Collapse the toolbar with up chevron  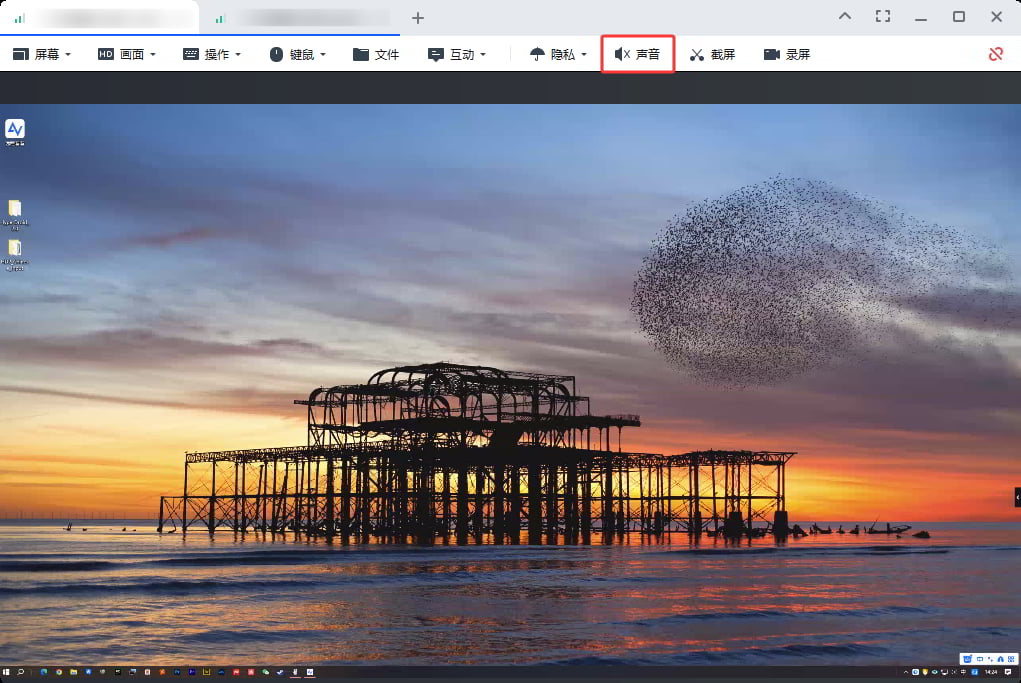click(845, 16)
